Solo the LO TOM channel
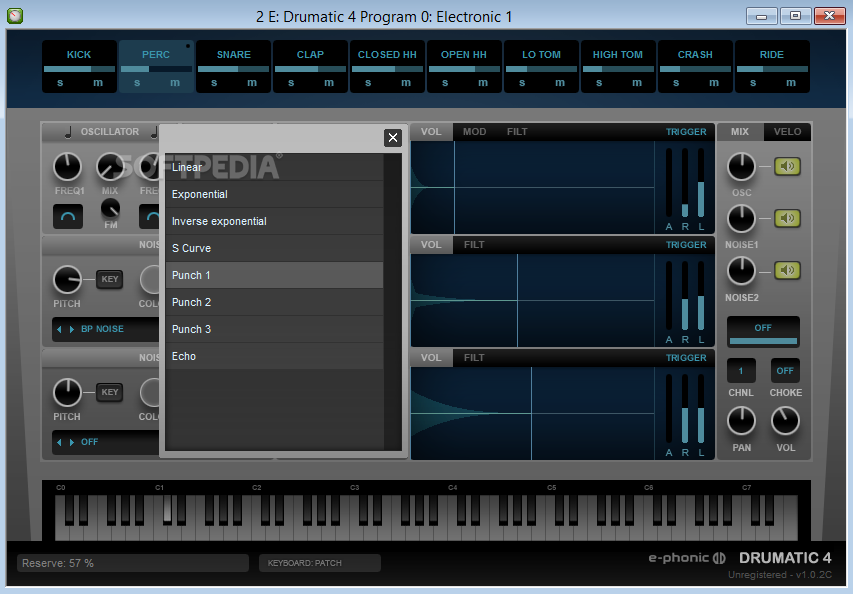The height and width of the screenshot is (594, 853). click(522, 83)
